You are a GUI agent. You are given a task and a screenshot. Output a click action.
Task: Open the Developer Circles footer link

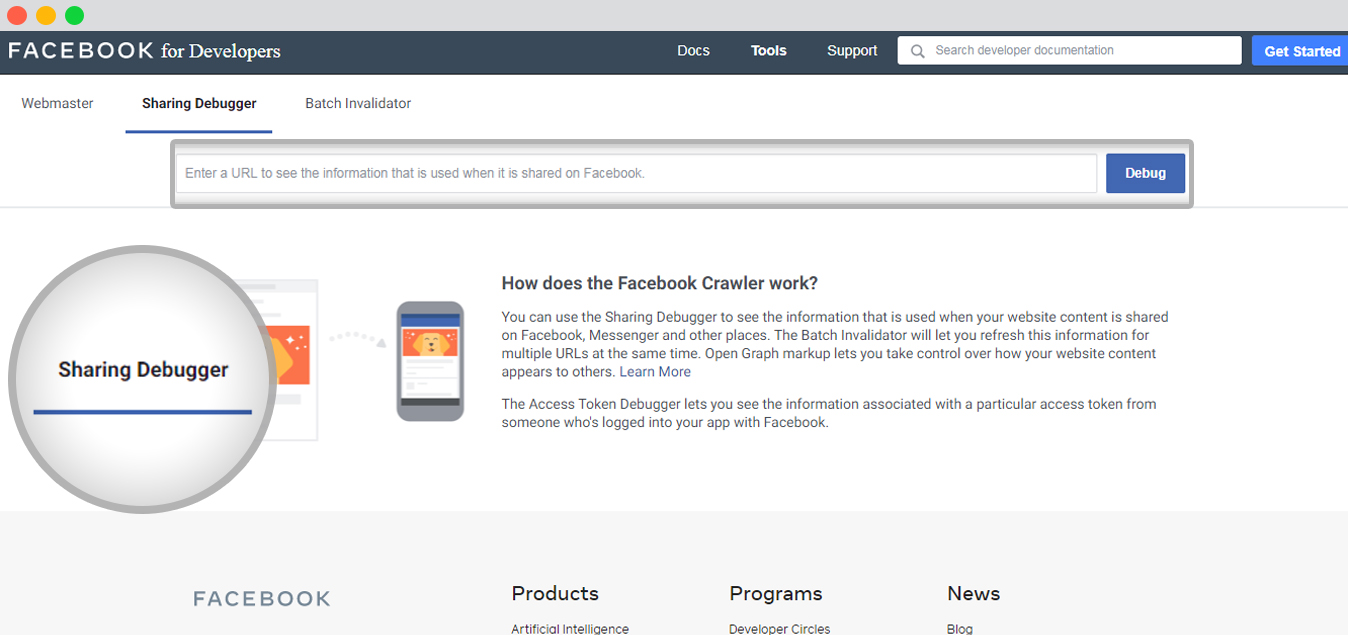click(x=780, y=629)
